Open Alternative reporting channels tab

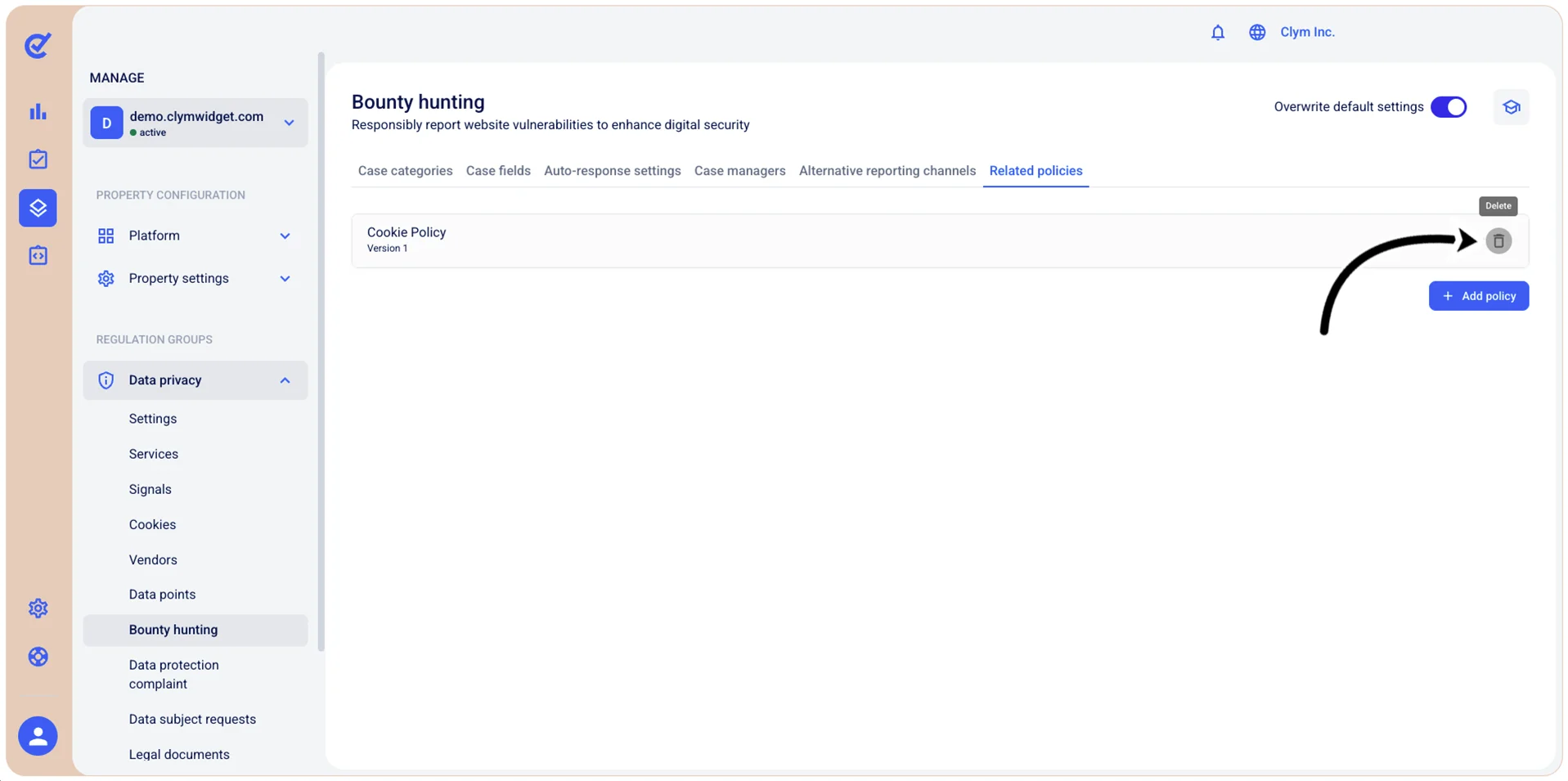coord(887,171)
